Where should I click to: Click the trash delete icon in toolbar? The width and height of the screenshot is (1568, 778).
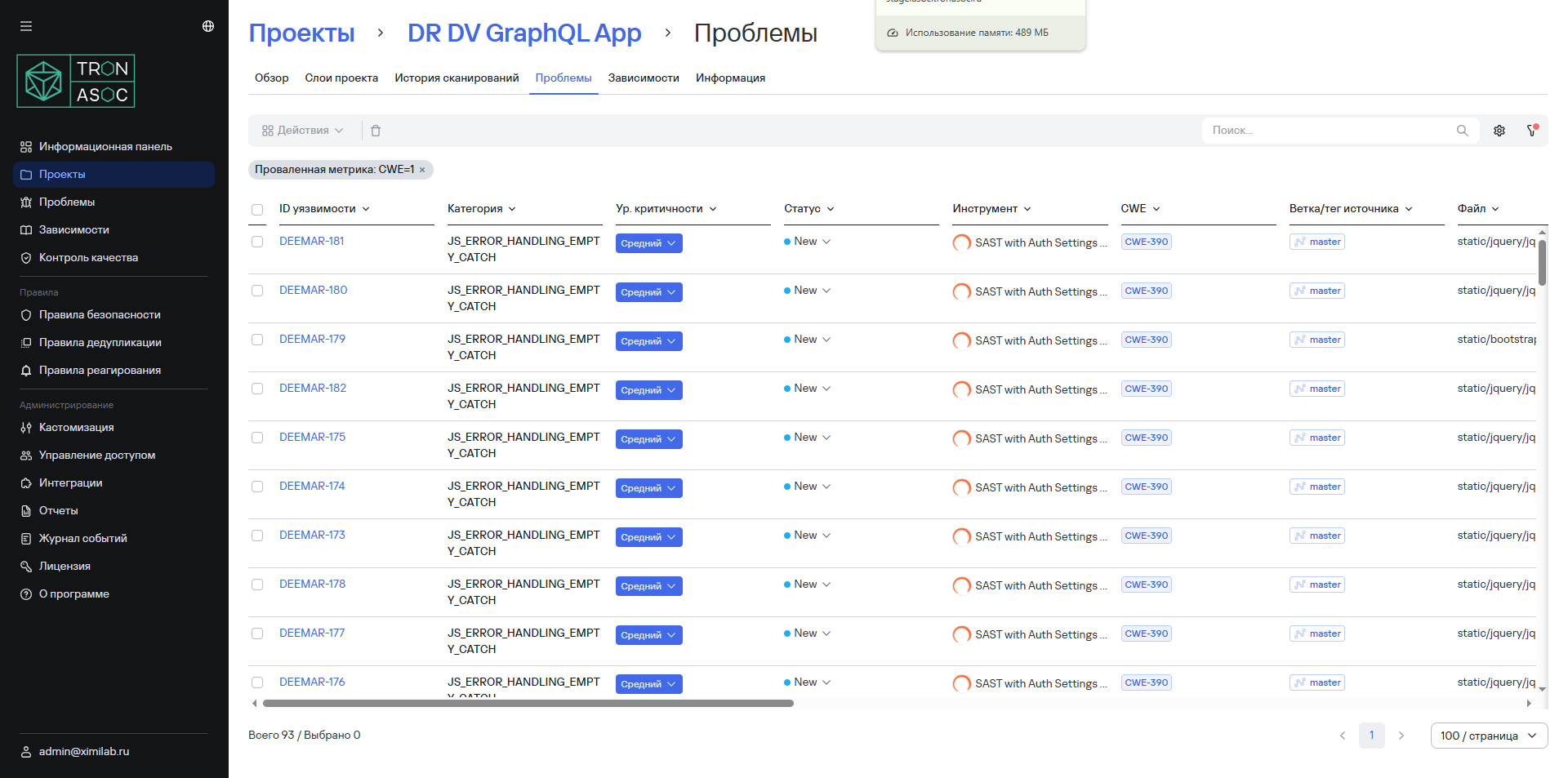pyautogui.click(x=376, y=131)
